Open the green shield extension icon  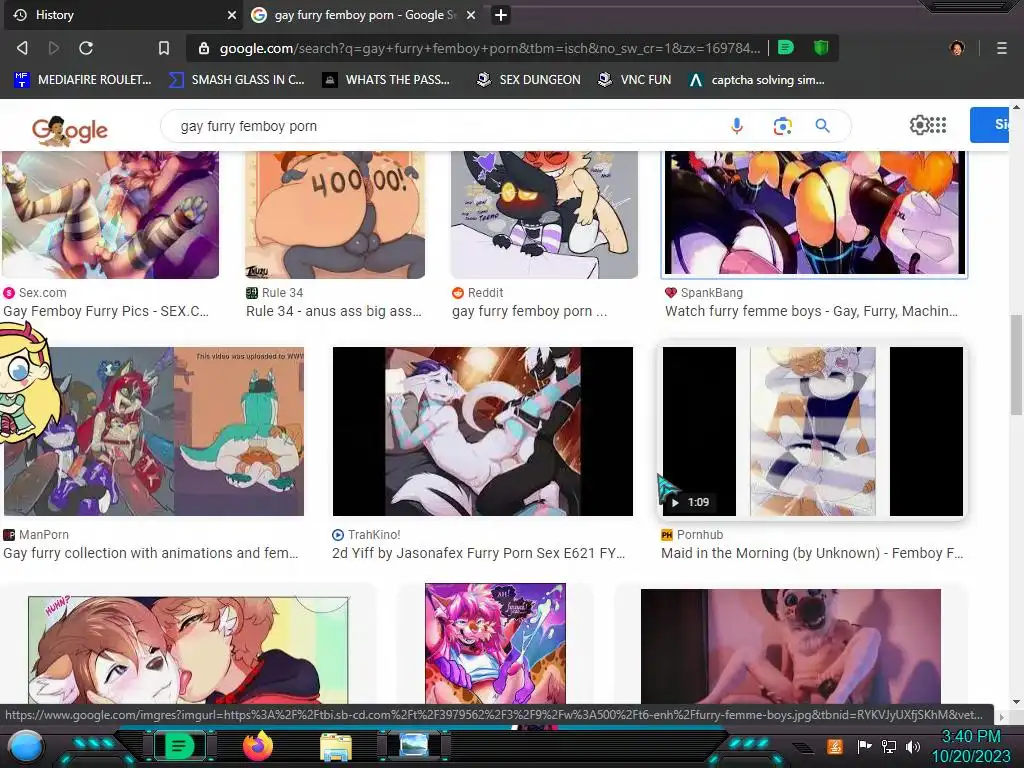point(821,48)
